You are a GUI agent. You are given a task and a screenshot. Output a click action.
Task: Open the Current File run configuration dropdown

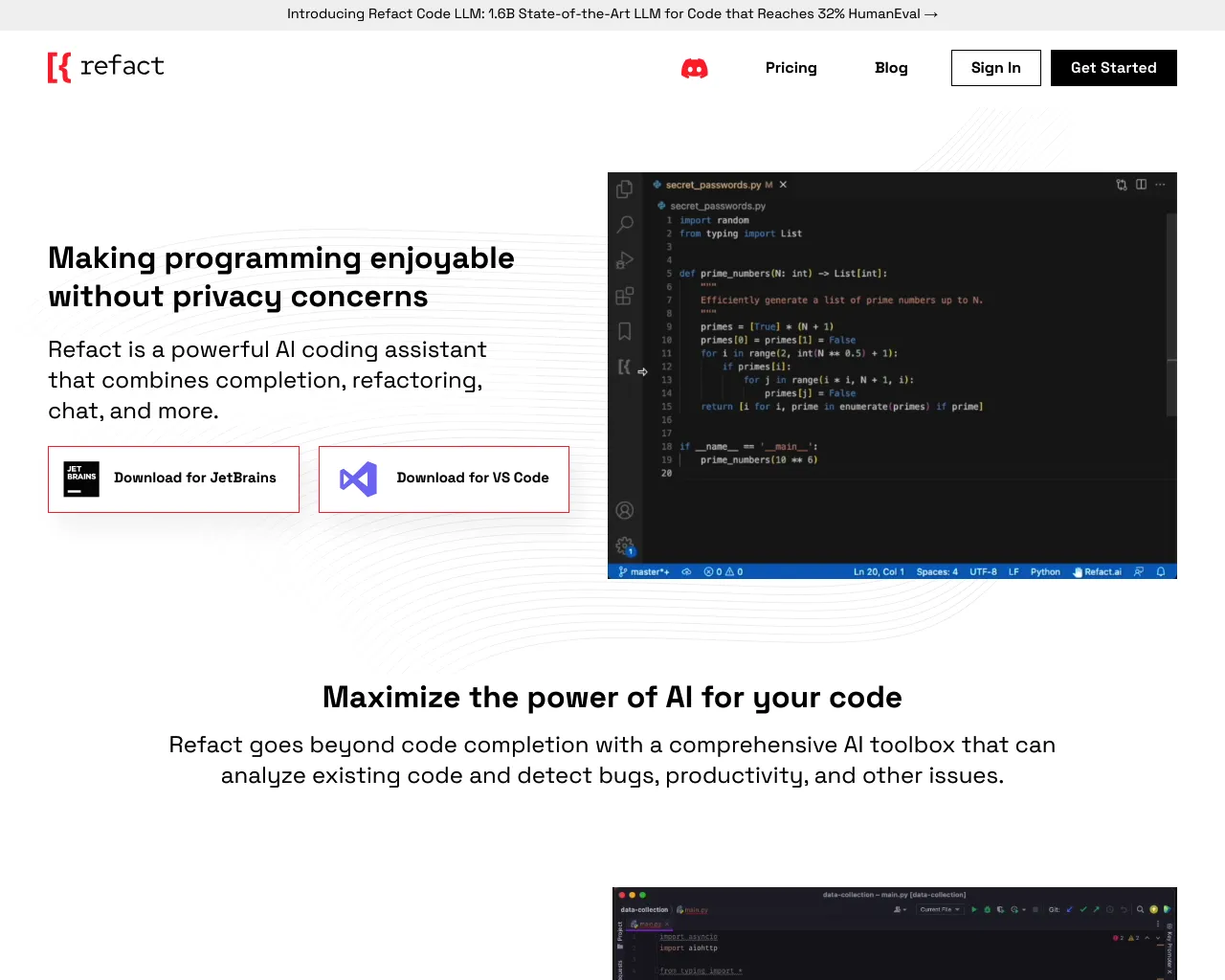pyautogui.click(x=940, y=909)
